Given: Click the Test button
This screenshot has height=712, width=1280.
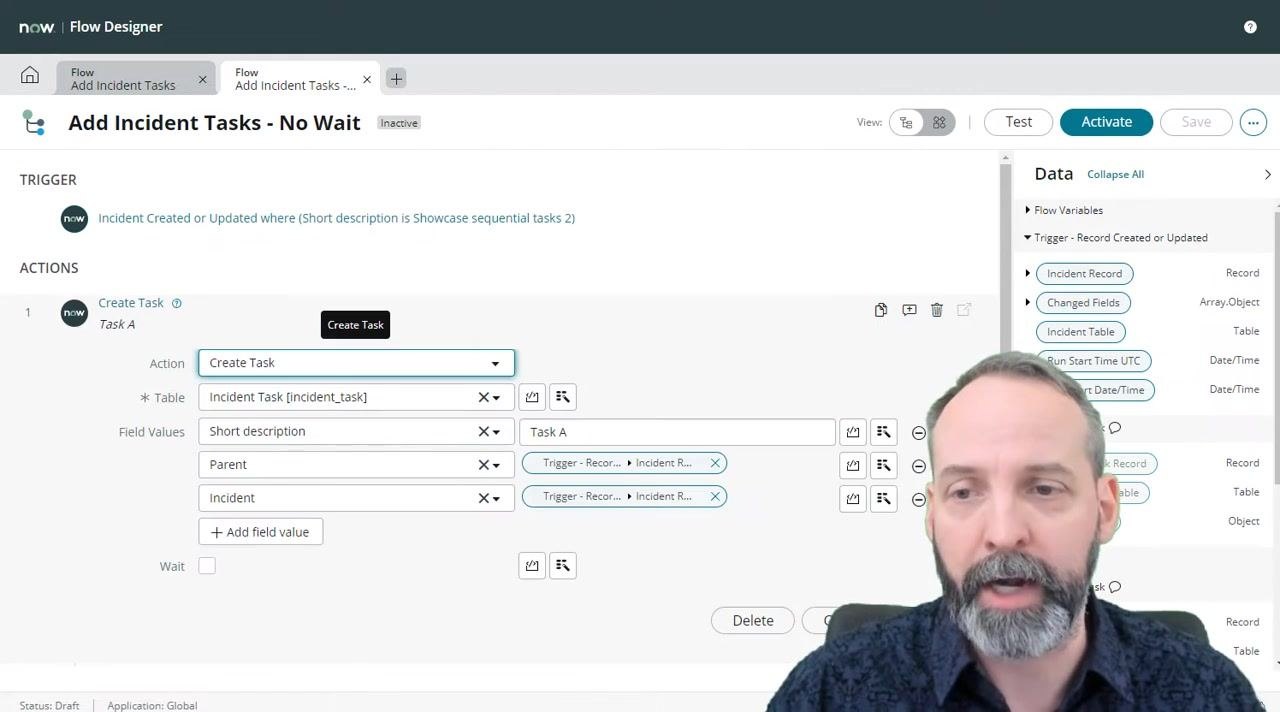Looking at the screenshot, I should pos(1018,122).
